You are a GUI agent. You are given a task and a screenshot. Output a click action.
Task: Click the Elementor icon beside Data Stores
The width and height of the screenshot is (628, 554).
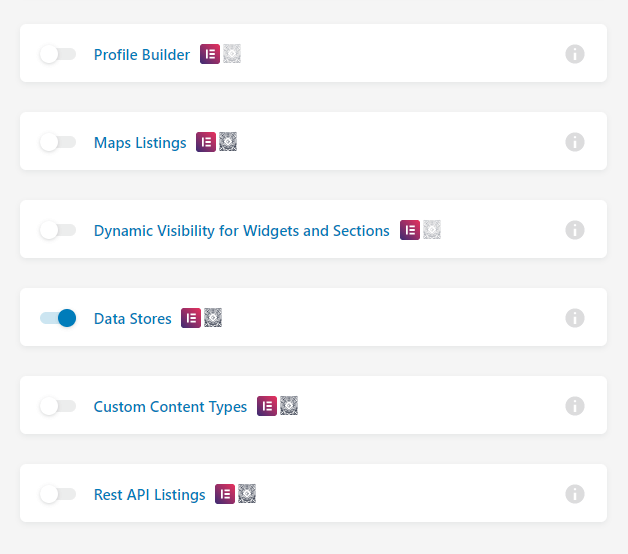tap(191, 318)
